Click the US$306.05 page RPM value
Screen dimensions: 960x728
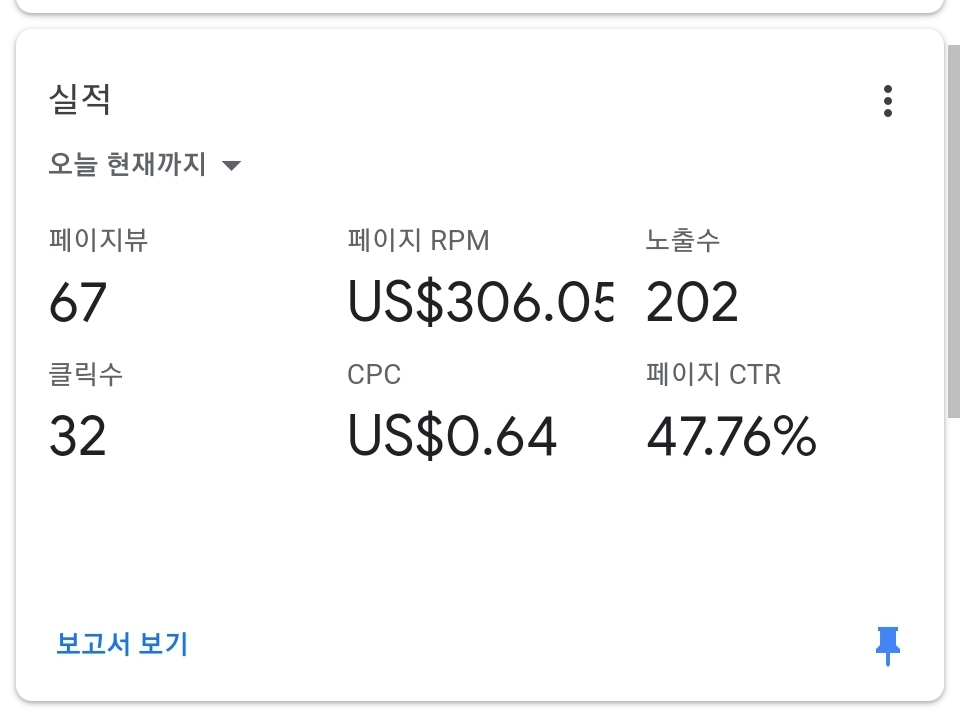pos(480,303)
